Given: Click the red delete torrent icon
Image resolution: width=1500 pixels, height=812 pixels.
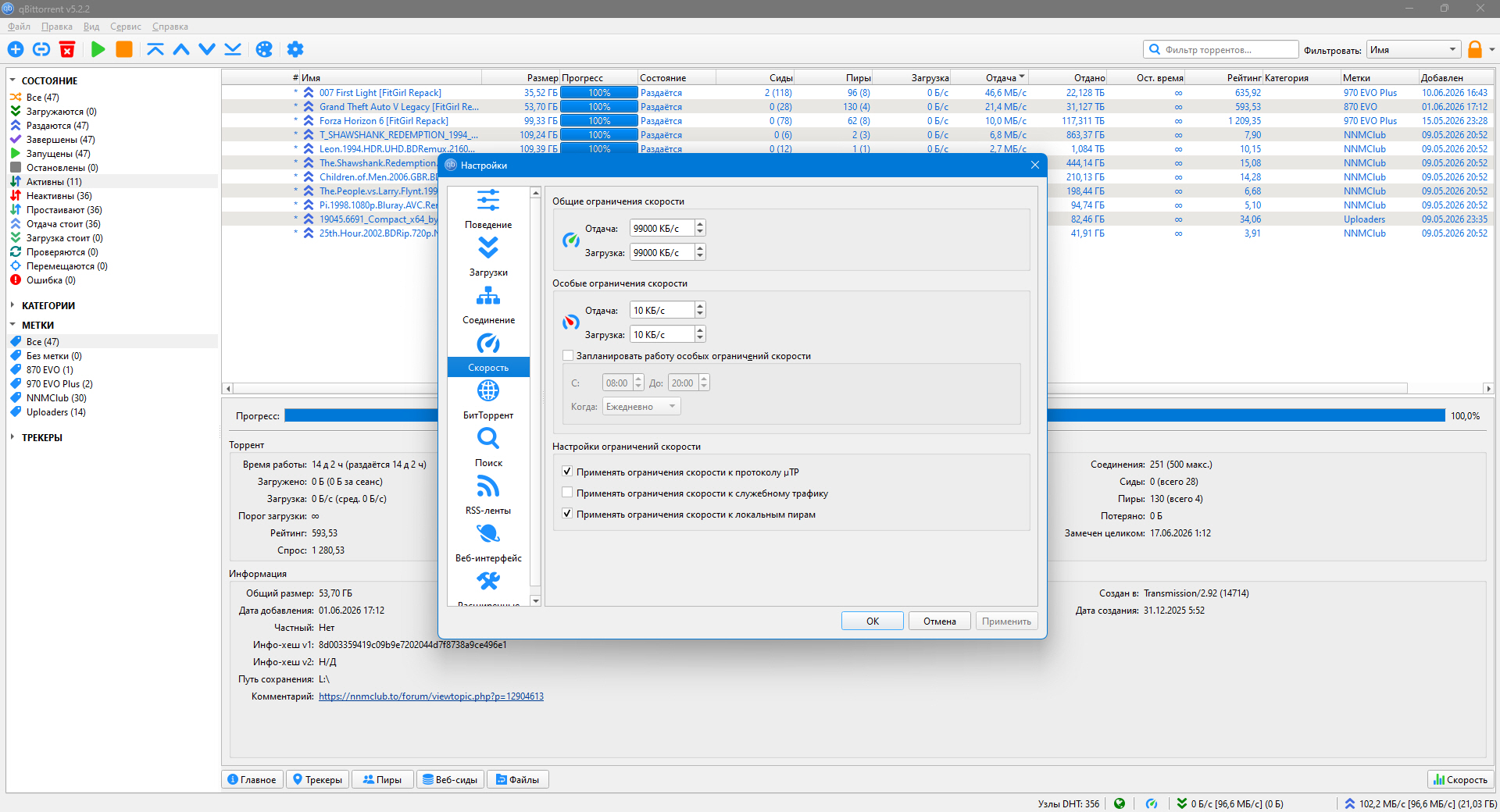Looking at the screenshot, I should [x=67, y=49].
